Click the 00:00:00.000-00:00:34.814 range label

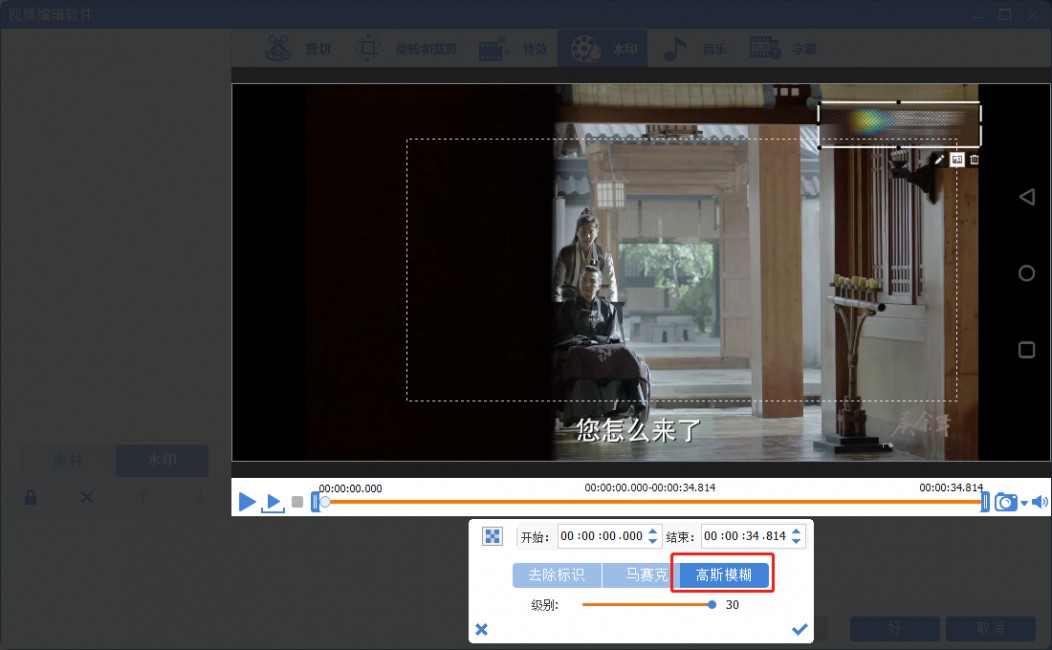[x=650, y=488]
